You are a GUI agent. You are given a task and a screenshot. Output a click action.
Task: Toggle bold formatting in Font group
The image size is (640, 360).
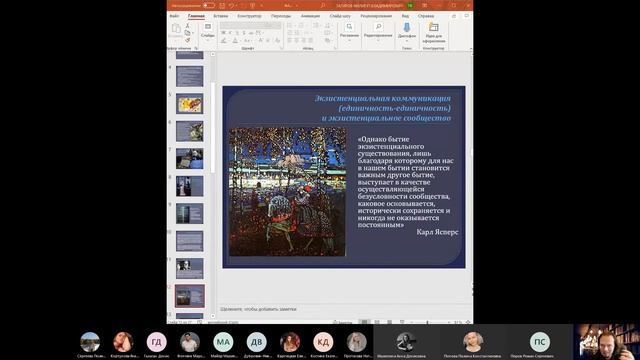pos(223,33)
